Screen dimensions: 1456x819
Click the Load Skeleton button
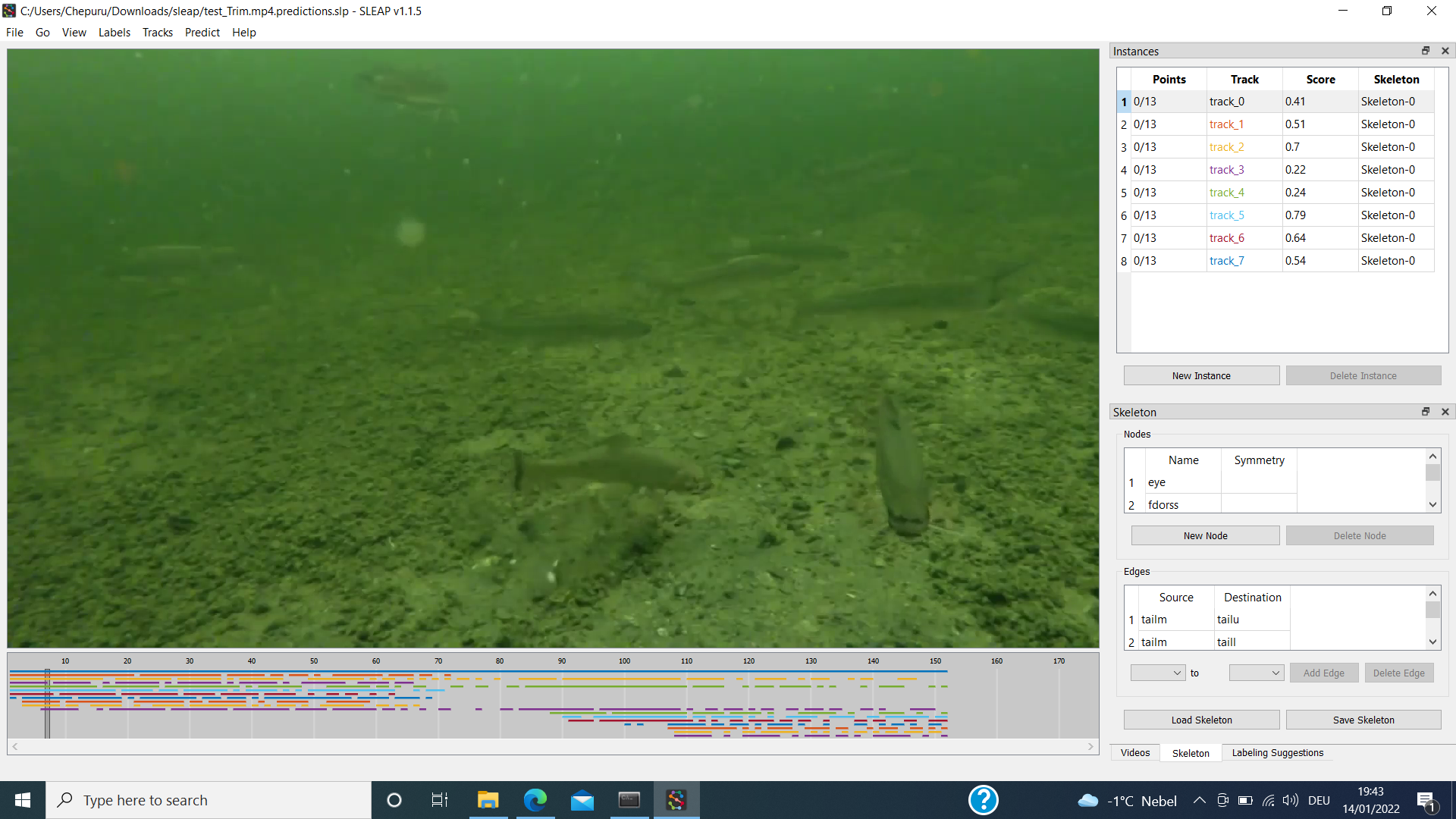click(x=1201, y=719)
